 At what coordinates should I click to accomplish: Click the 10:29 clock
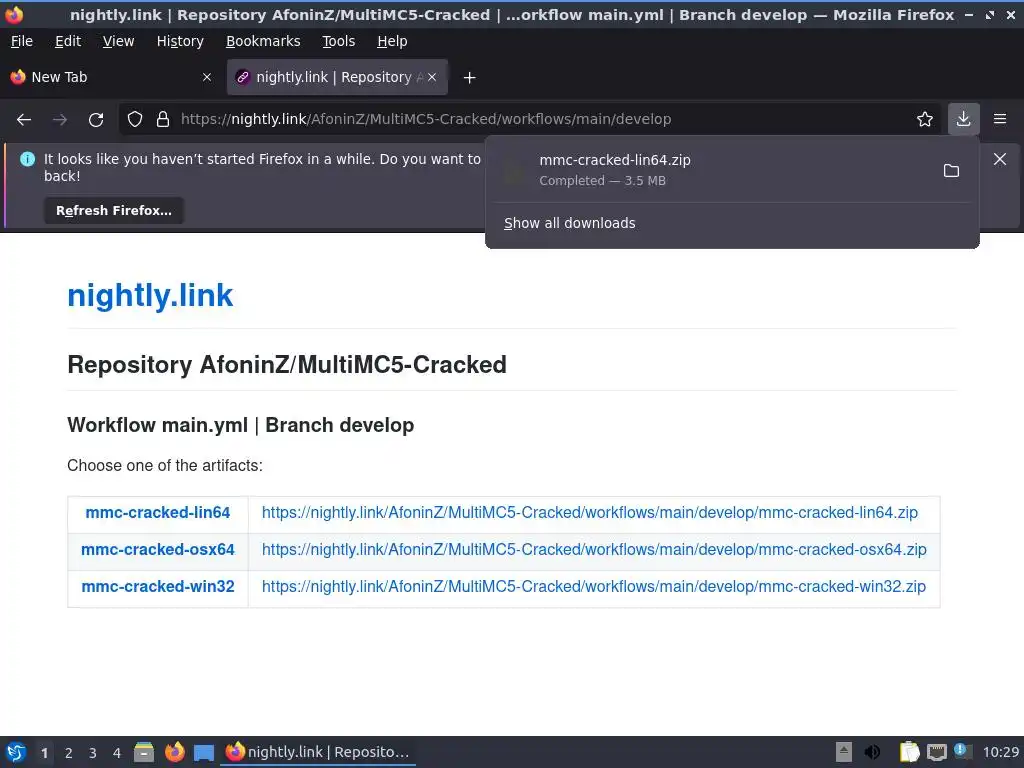1000,752
